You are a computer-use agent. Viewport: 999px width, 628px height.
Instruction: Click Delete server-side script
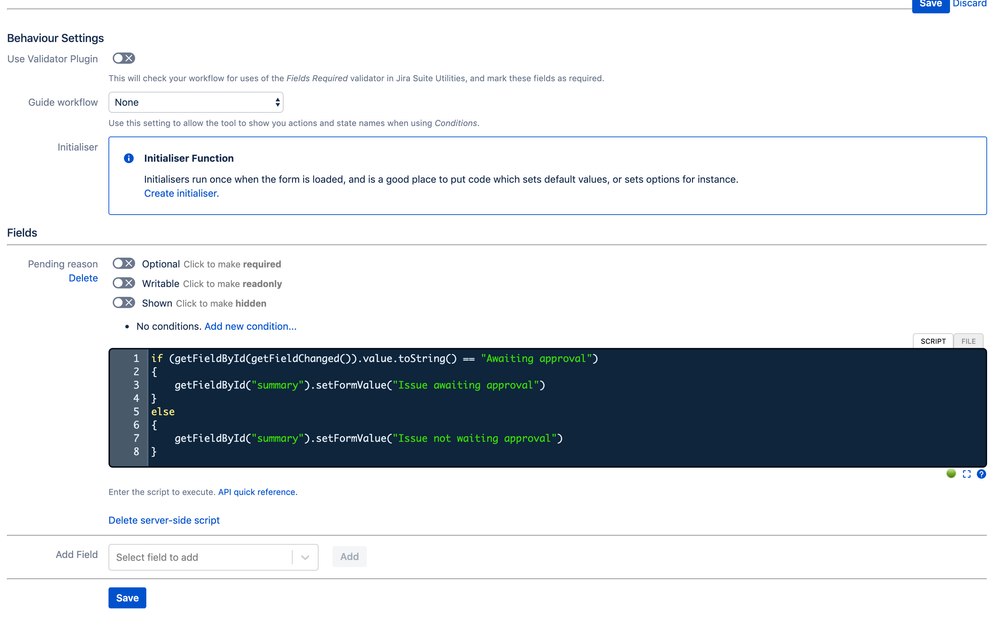coord(163,520)
